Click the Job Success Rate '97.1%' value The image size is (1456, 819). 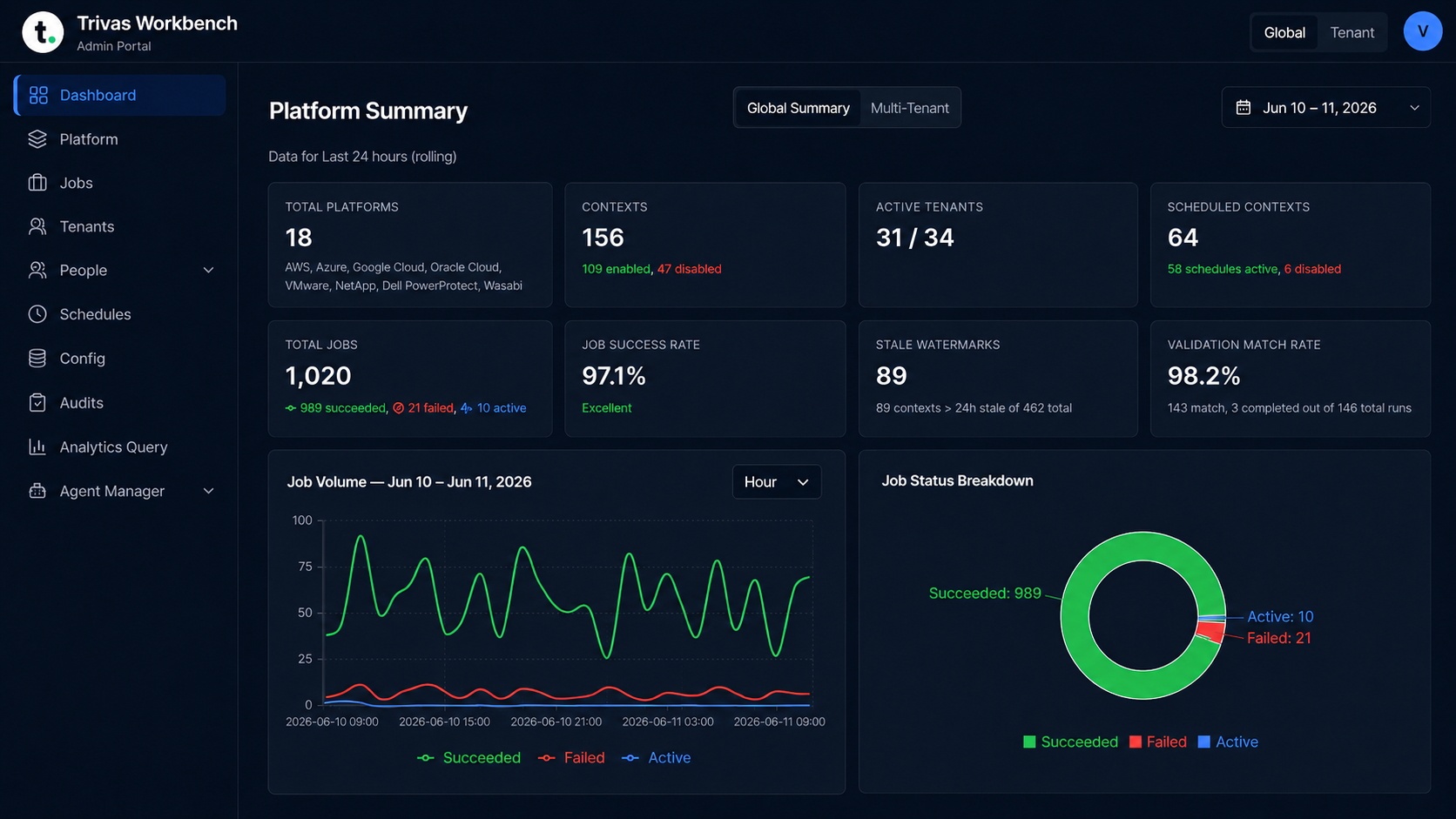(614, 376)
